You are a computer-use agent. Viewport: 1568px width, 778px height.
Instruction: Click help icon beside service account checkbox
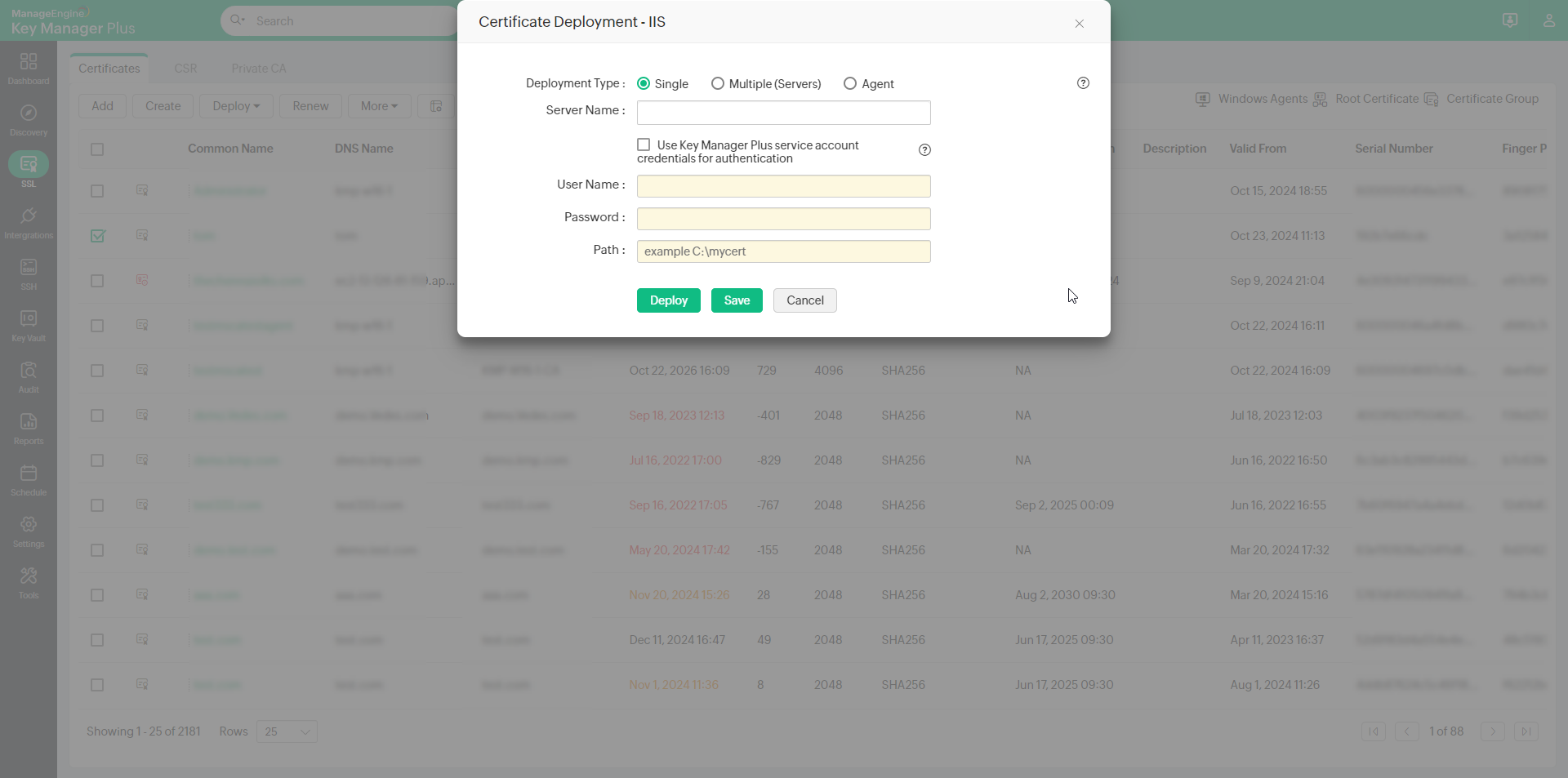[x=924, y=150]
